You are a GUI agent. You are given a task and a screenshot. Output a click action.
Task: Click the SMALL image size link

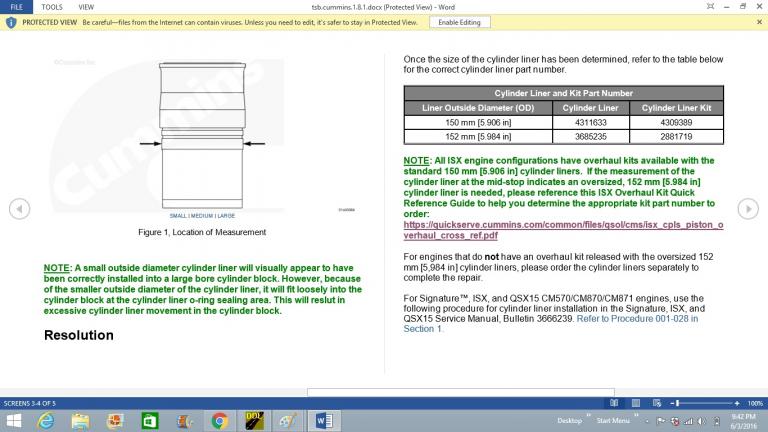coord(178,216)
